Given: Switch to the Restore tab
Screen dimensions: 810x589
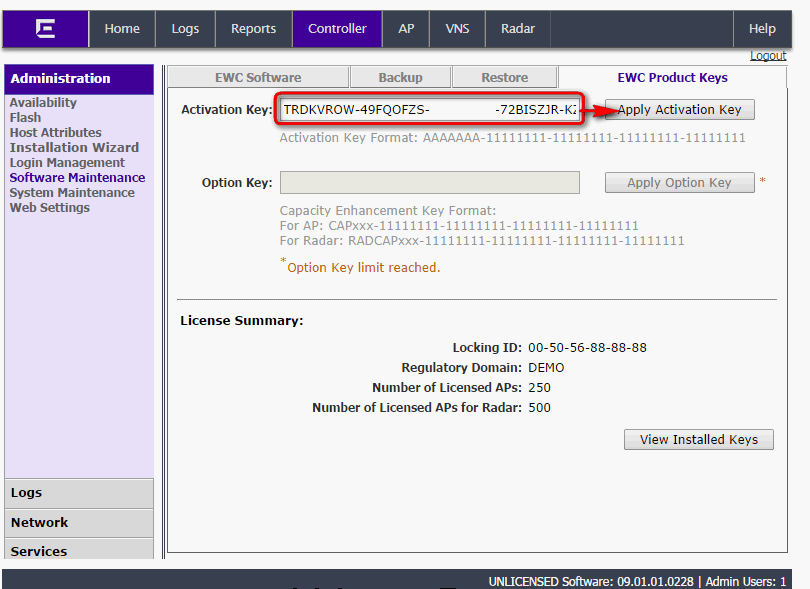Looking at the screenshot, I should point(505,78).
